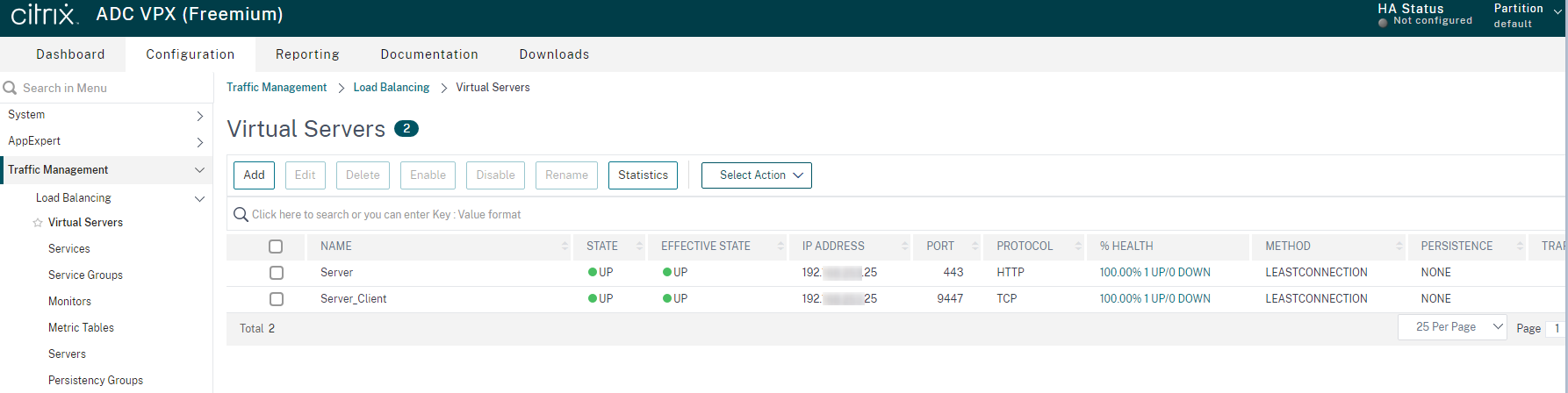
Task: Toggle the select-all checkbox in header row
Action: coord(276,247)
